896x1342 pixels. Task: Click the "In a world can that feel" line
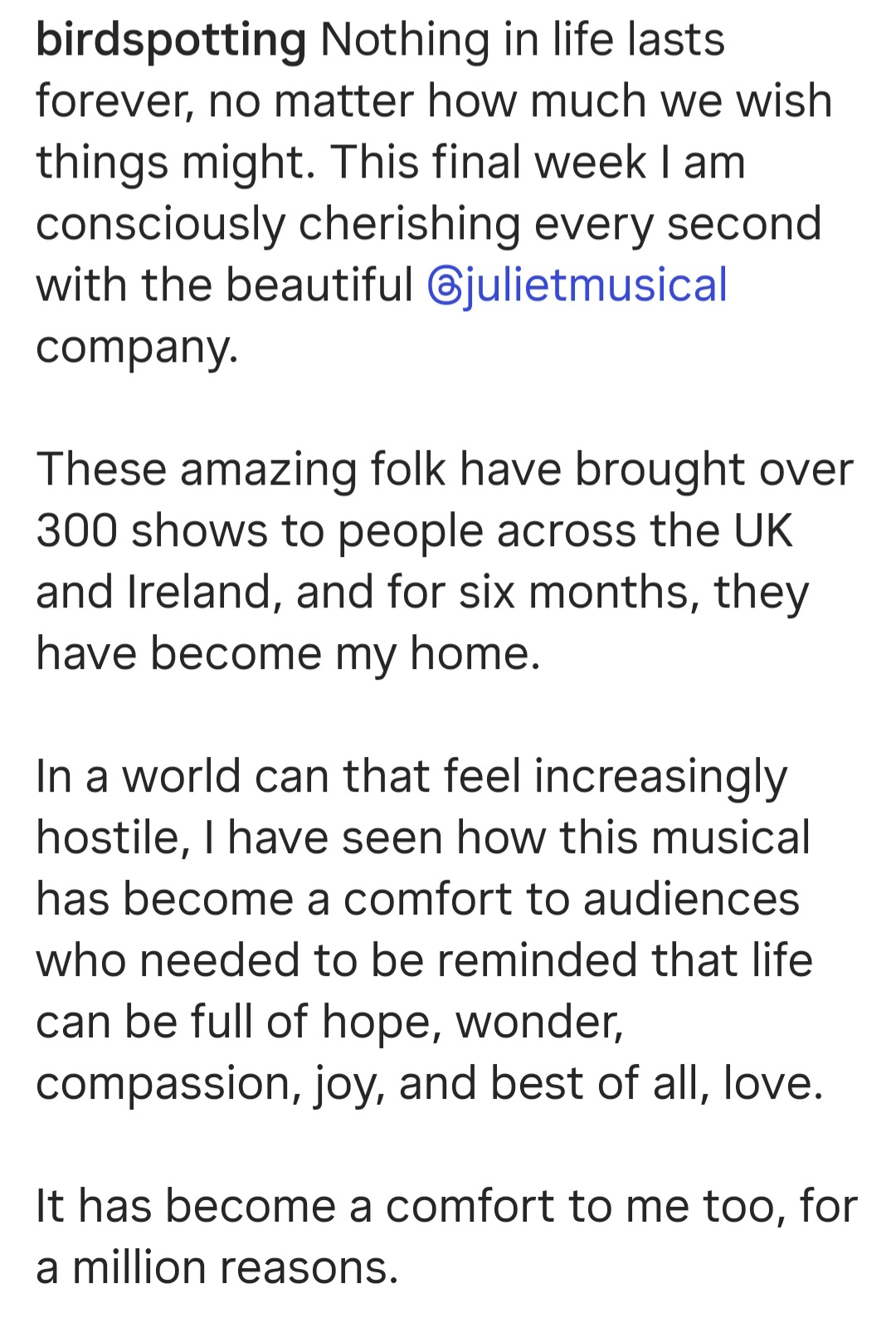click(x=411, y=777)
